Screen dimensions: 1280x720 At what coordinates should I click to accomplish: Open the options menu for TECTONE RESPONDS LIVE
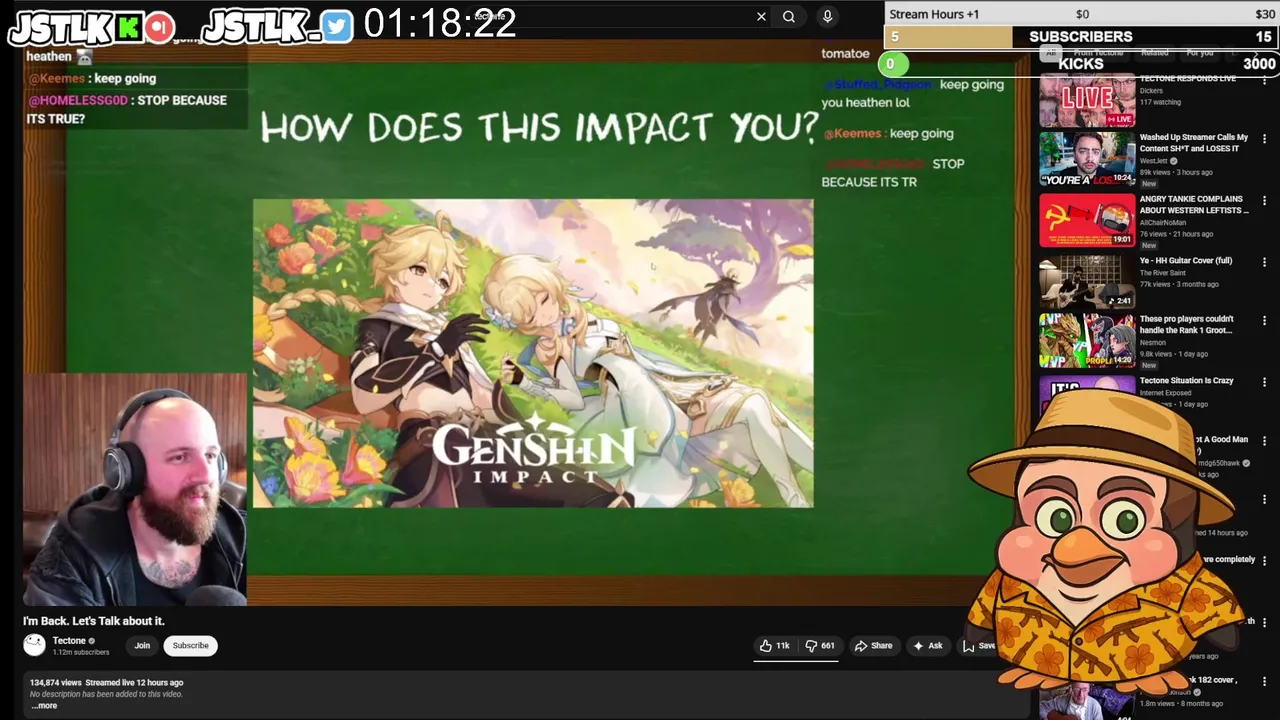coord(1264,82)
